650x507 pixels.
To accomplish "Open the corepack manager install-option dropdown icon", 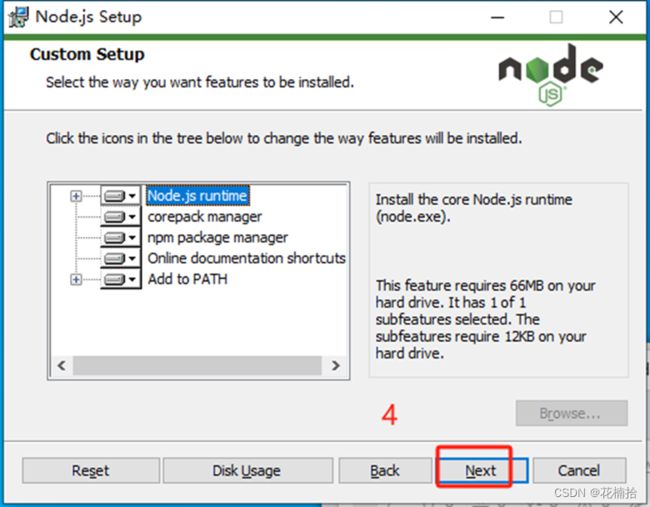I will 121,216.
